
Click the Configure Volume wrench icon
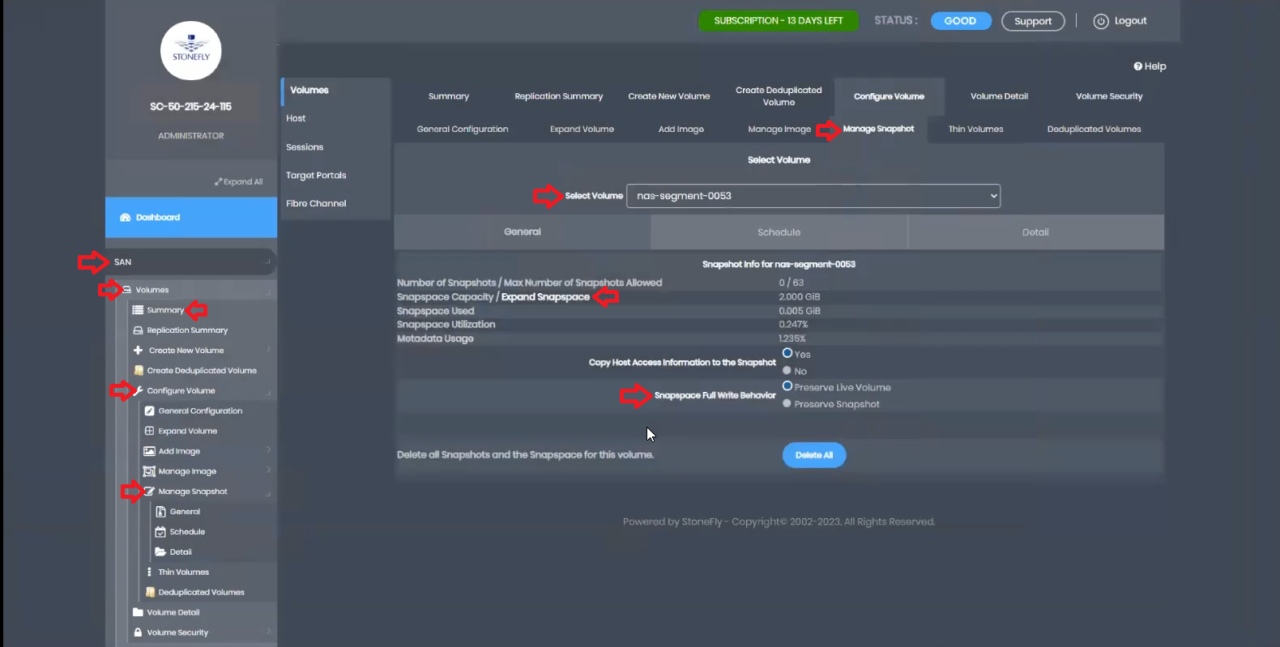139,390
